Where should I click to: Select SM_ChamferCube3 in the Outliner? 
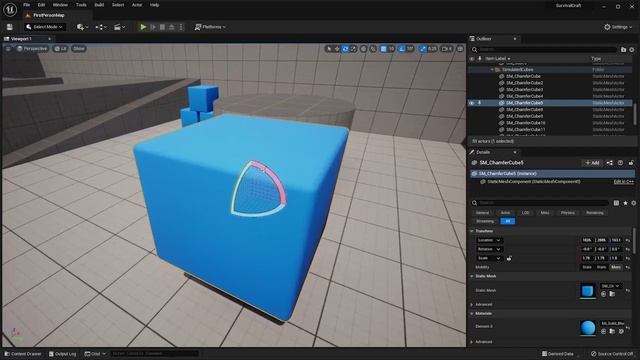(525, 89)
